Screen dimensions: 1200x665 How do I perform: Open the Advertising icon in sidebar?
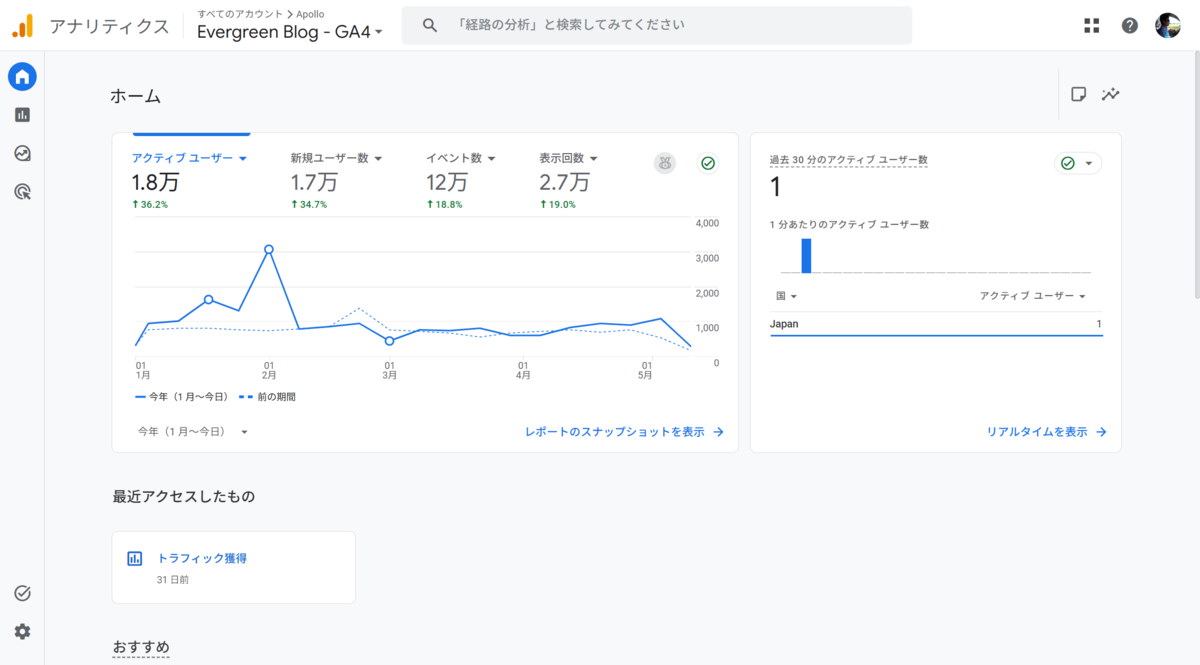22,191
